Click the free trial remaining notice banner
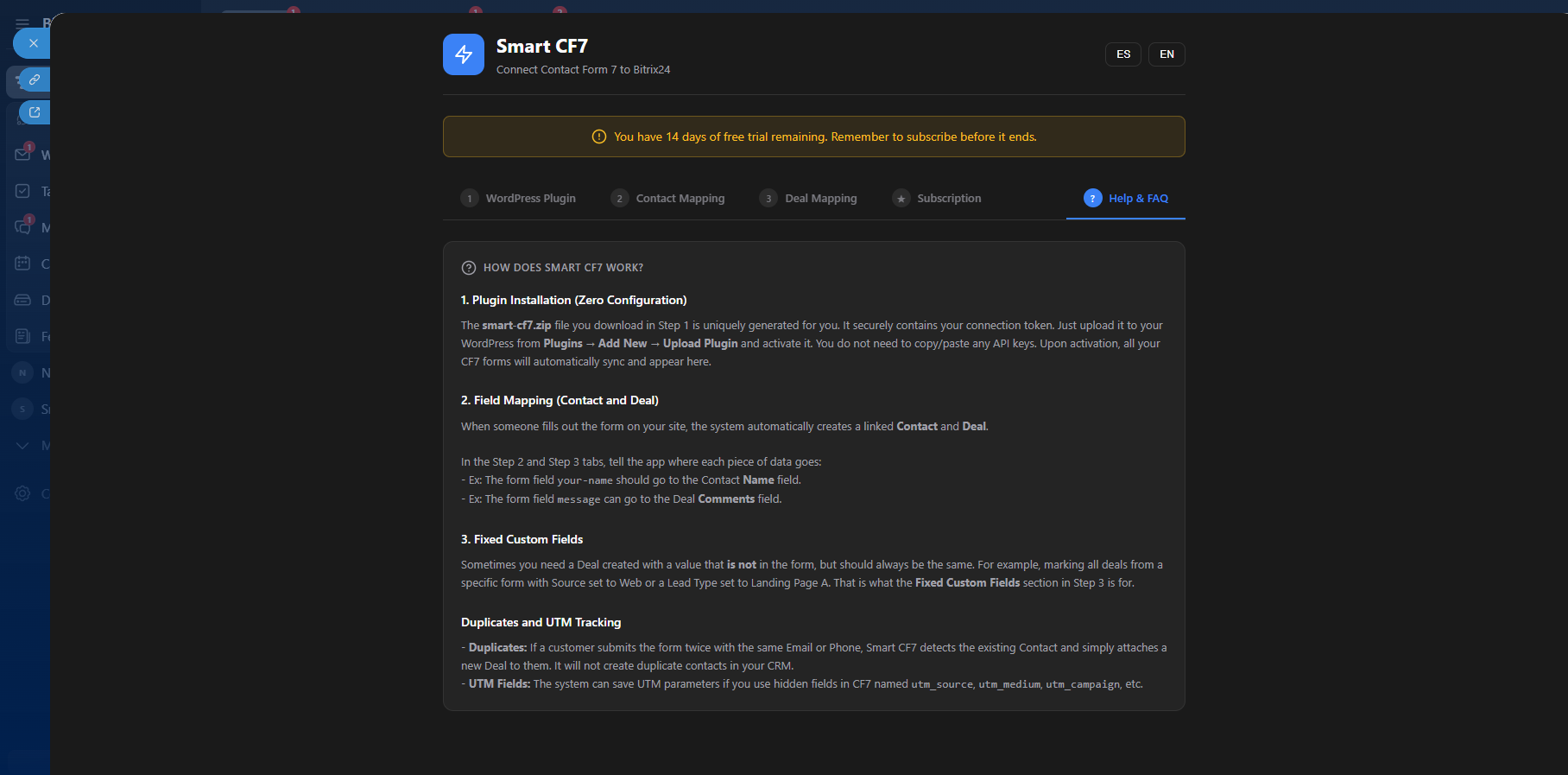 coord(813,137)
